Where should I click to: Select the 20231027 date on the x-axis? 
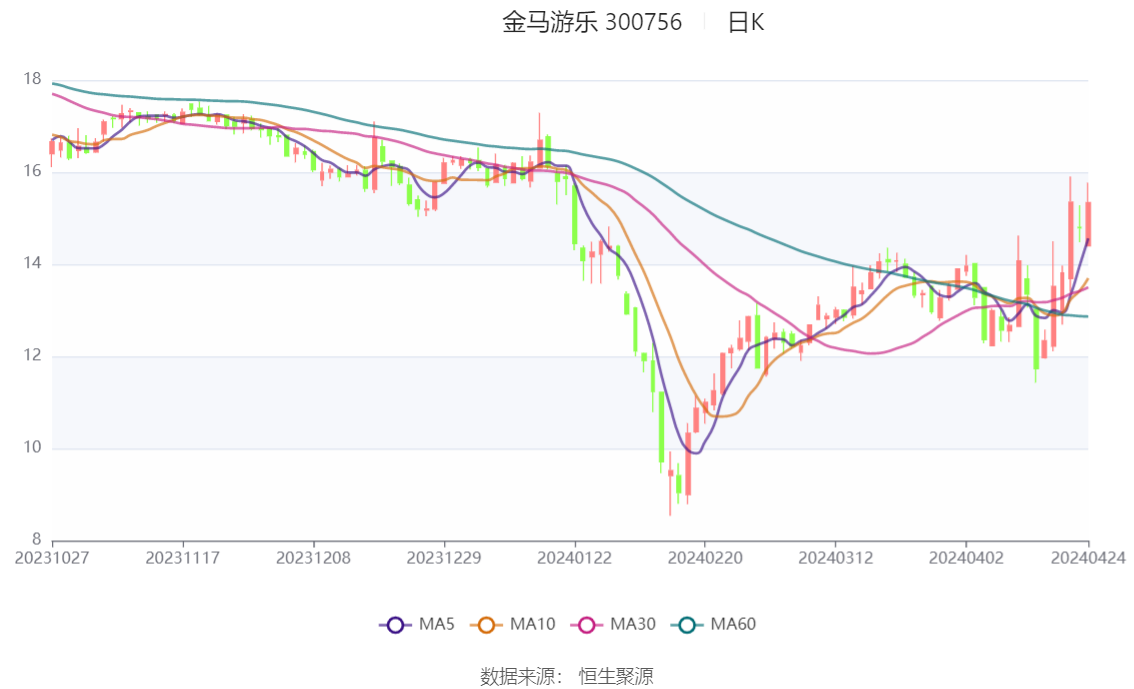click(52, 557)
